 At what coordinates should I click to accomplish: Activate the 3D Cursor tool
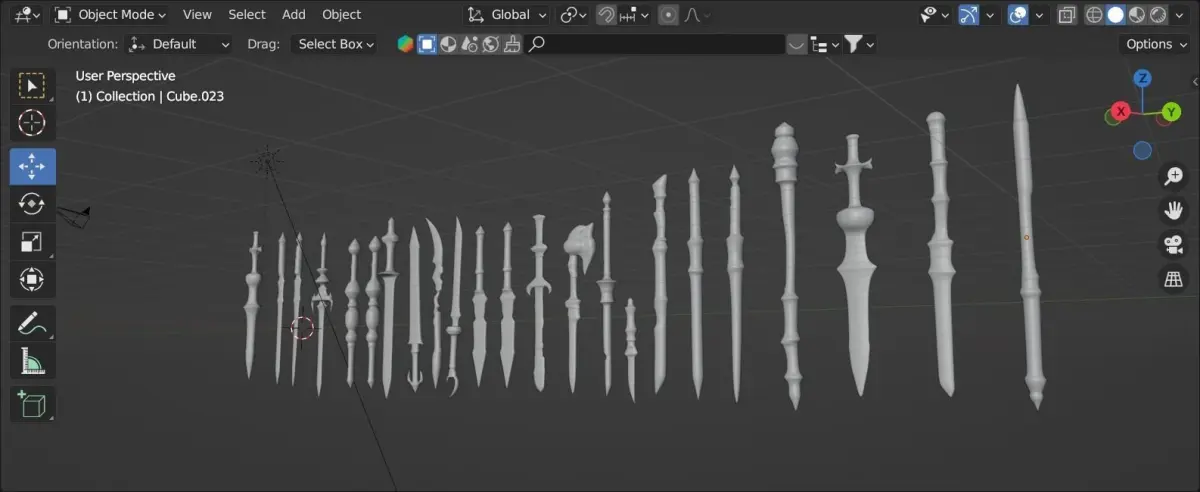tap(32, 123)
